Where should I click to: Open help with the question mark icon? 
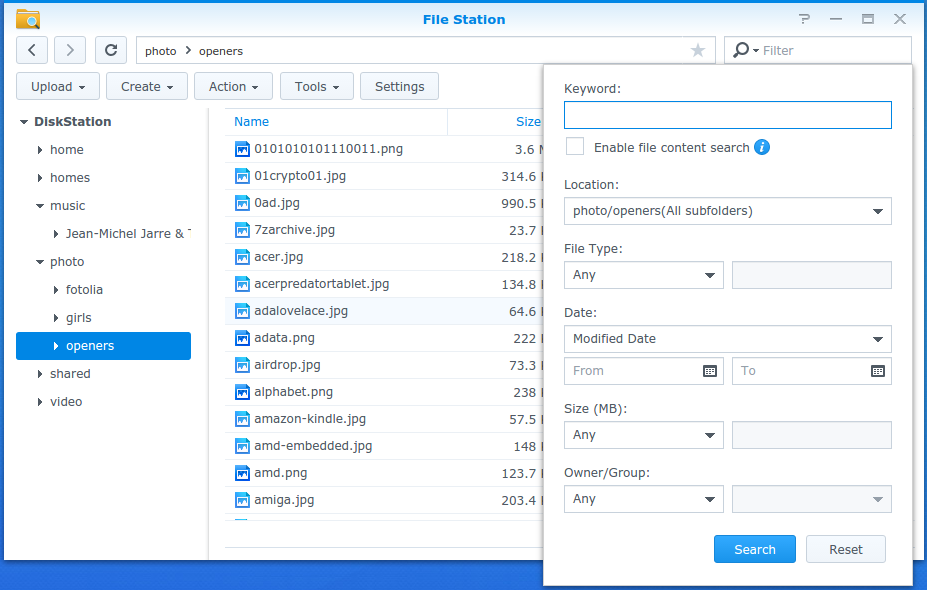click(804, 19)
